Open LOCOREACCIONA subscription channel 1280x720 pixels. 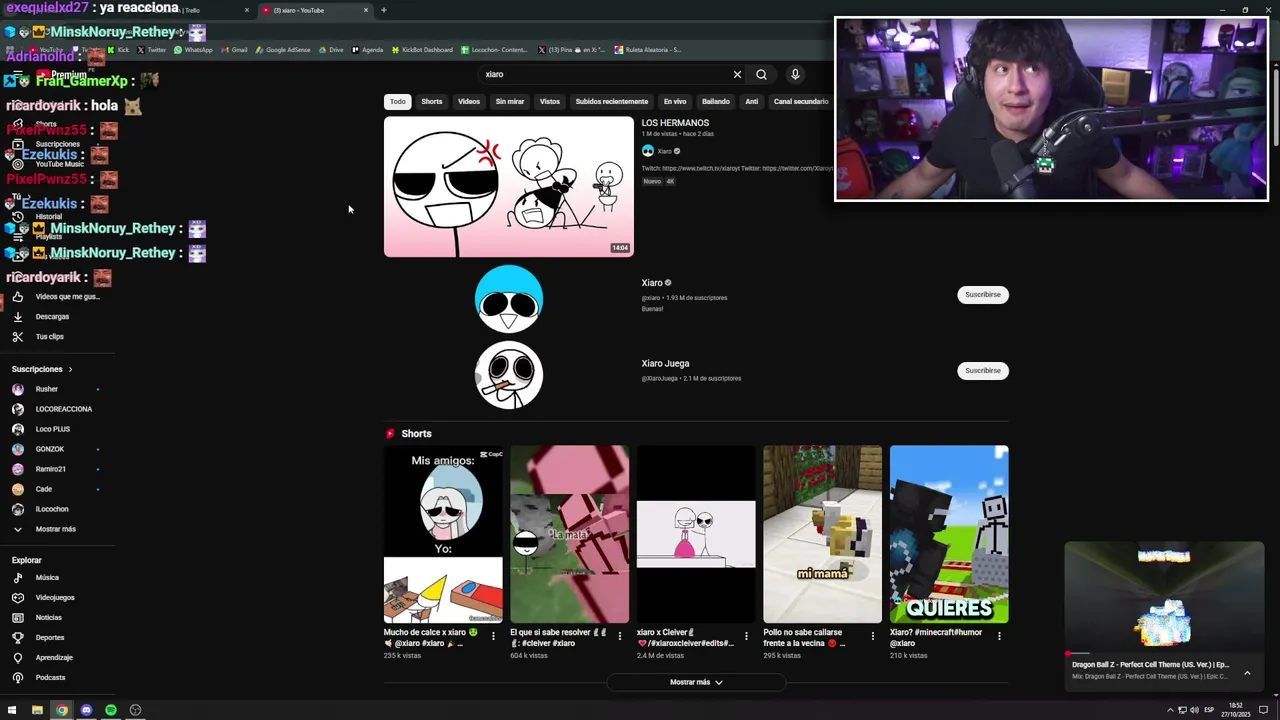pos(63,409)
